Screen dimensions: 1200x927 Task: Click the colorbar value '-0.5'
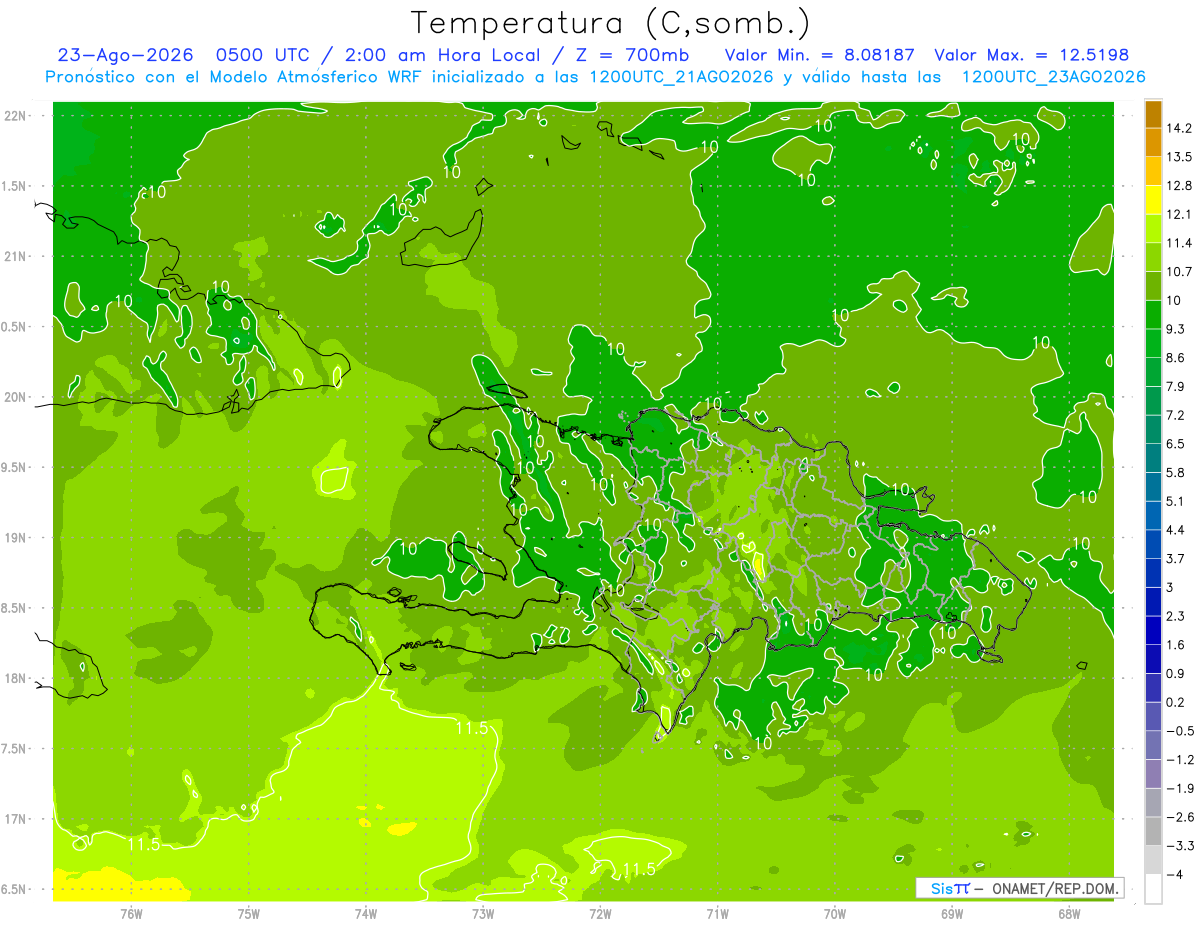tap(1180, 731)
